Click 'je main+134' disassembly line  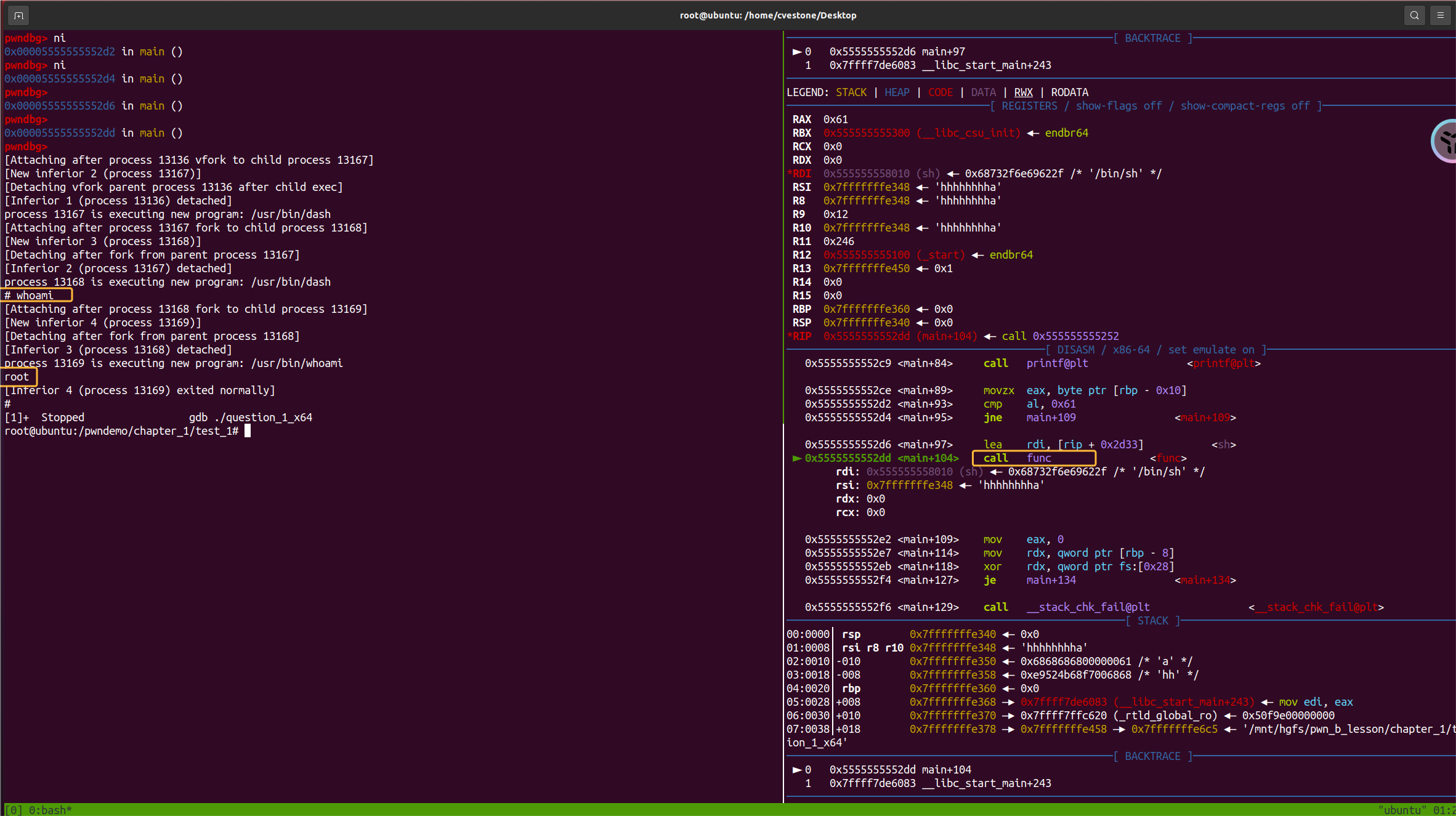pyautogui.click(x=1020, y=580)
